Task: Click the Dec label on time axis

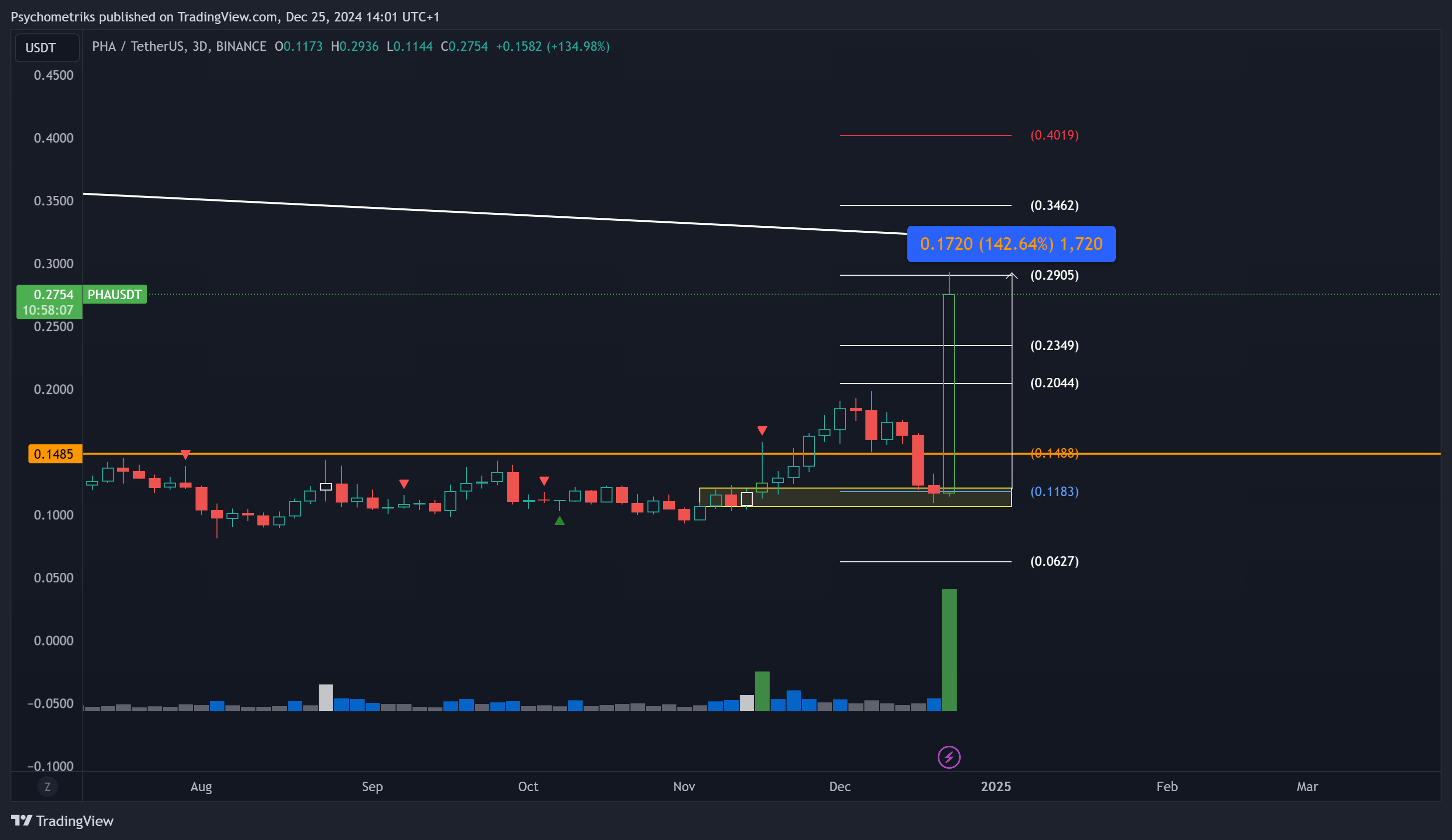Action: [x=840, y=787]
